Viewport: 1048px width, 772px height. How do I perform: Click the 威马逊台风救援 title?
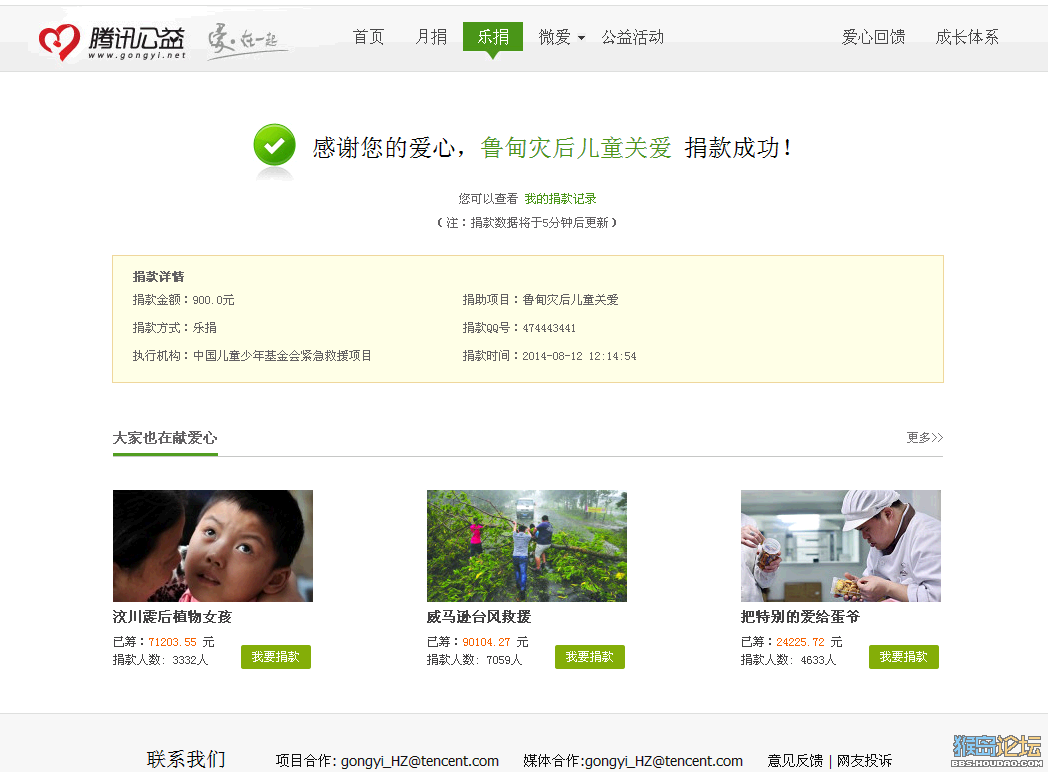point(479,616)
